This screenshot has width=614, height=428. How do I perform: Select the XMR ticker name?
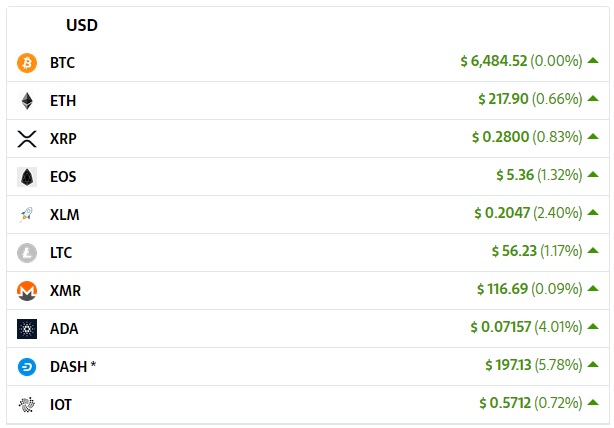[x=65, y=291]
